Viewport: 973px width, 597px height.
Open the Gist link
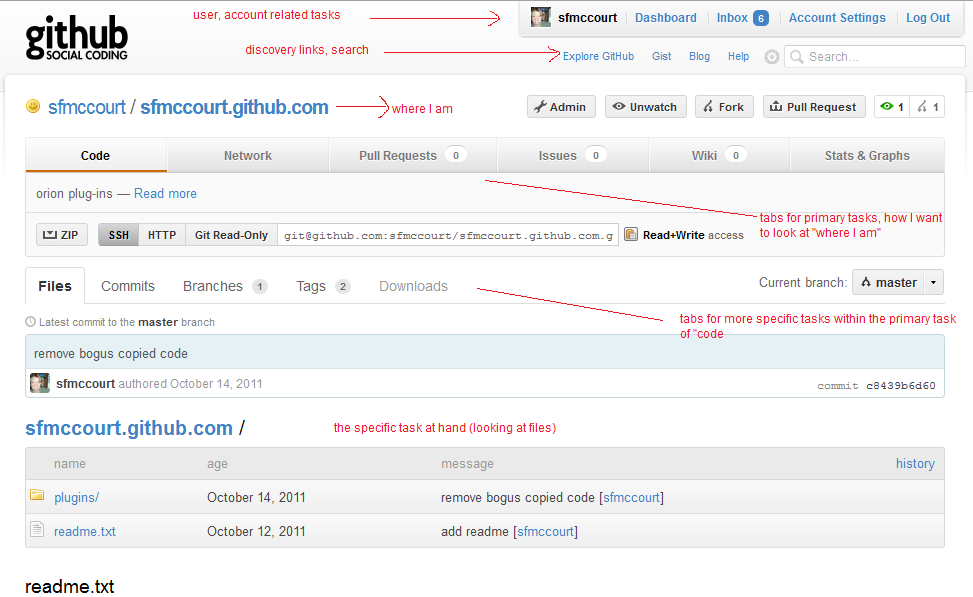(x=661, y=56)
